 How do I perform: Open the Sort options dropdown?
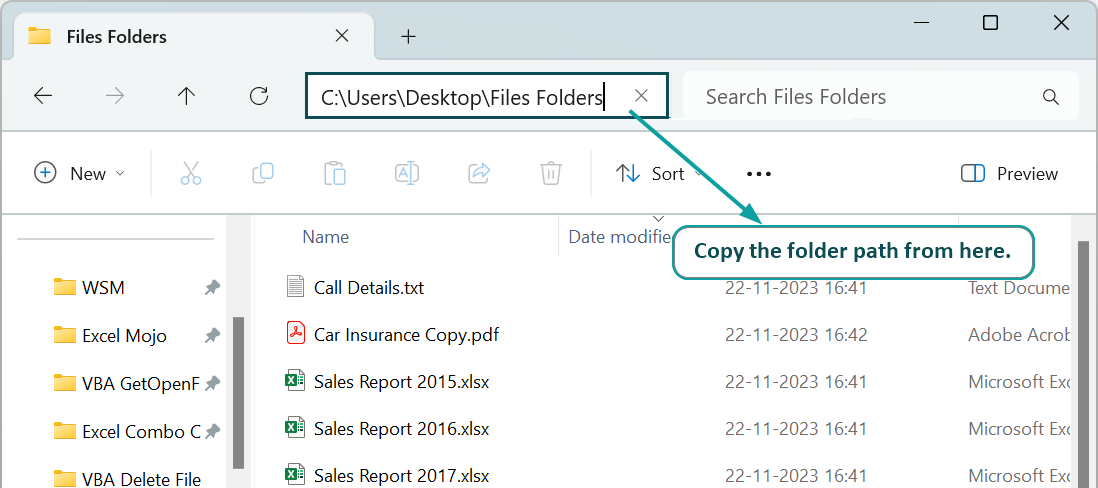[x=660, y=173]
